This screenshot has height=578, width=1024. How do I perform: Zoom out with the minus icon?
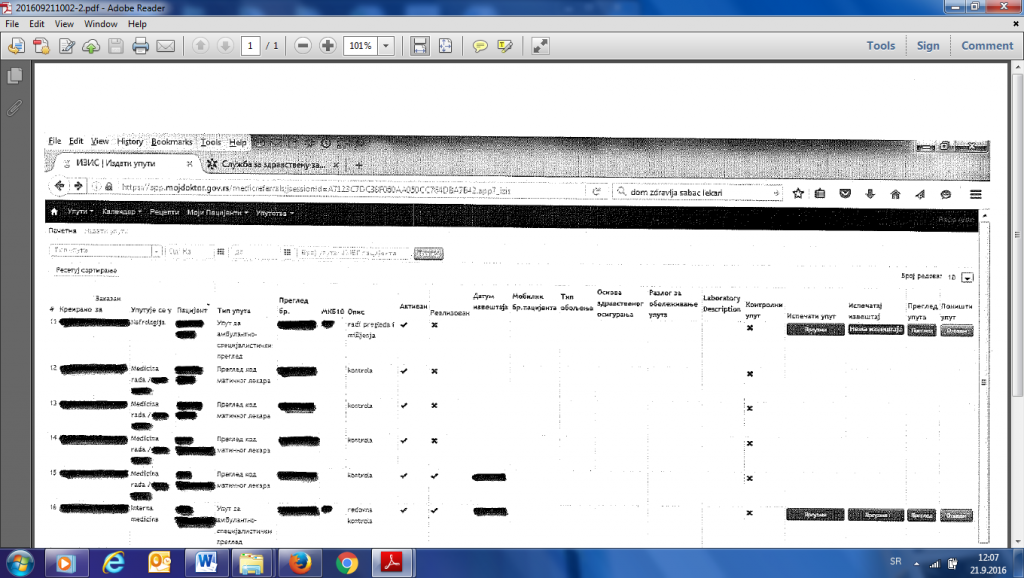click(x=302, y=46)
